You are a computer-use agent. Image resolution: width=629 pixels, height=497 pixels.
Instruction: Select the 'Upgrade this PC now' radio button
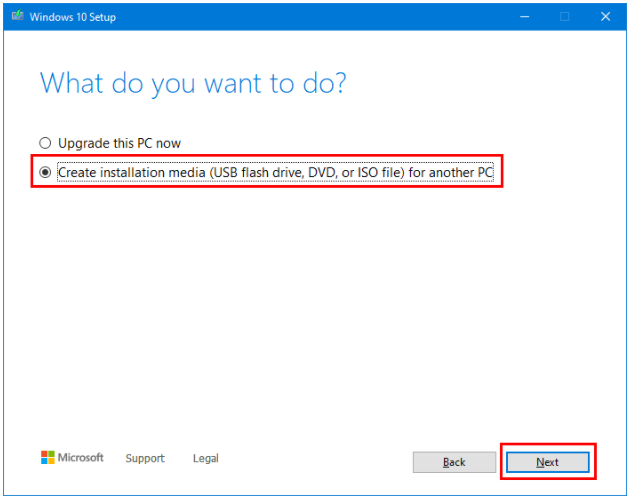(44, 143)
